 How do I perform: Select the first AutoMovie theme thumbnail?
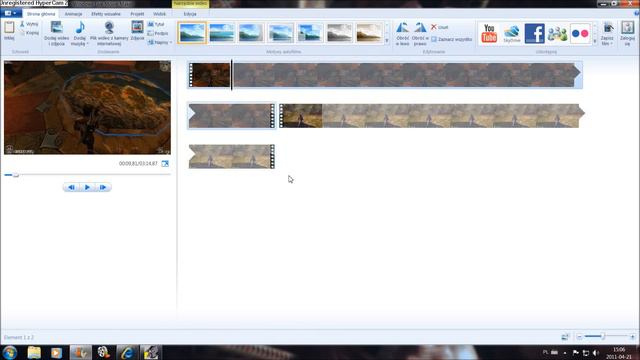pos(192,33)
